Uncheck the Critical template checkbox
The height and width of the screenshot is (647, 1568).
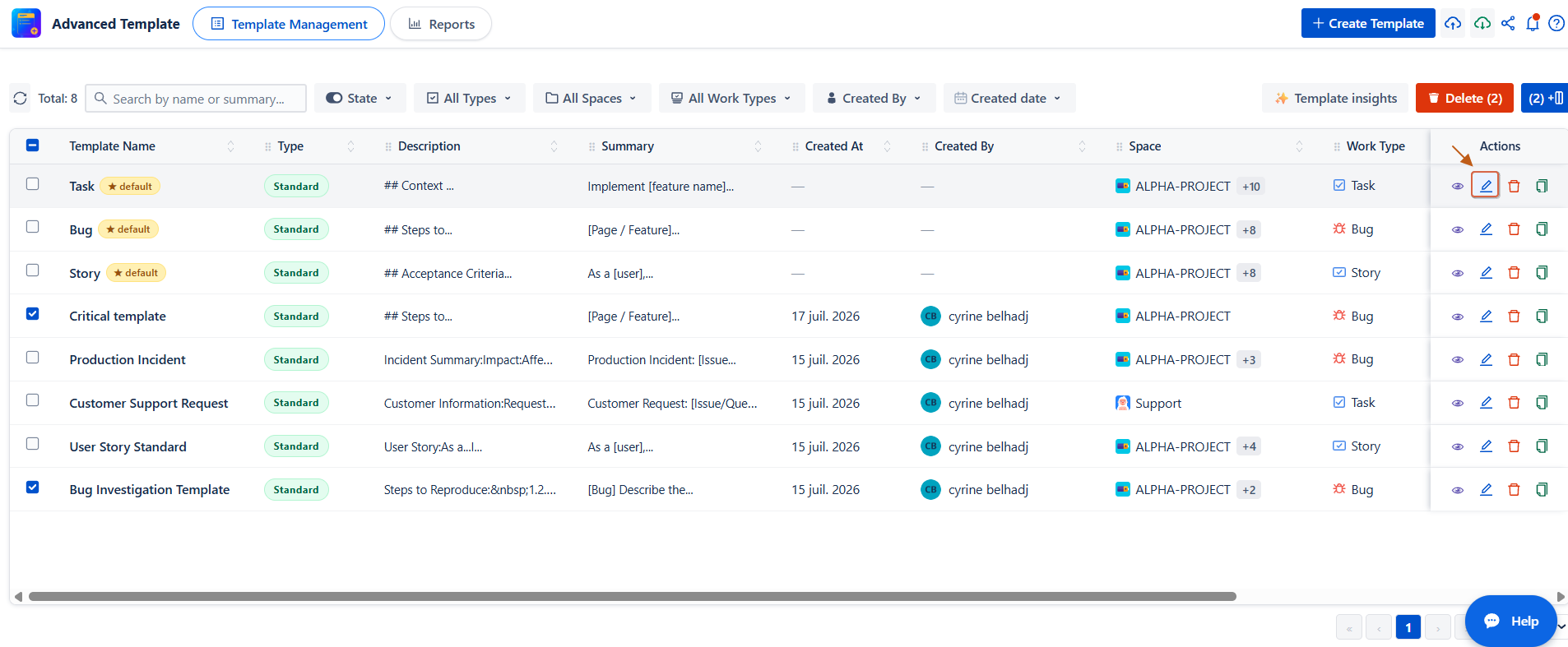tap(32, 314)
